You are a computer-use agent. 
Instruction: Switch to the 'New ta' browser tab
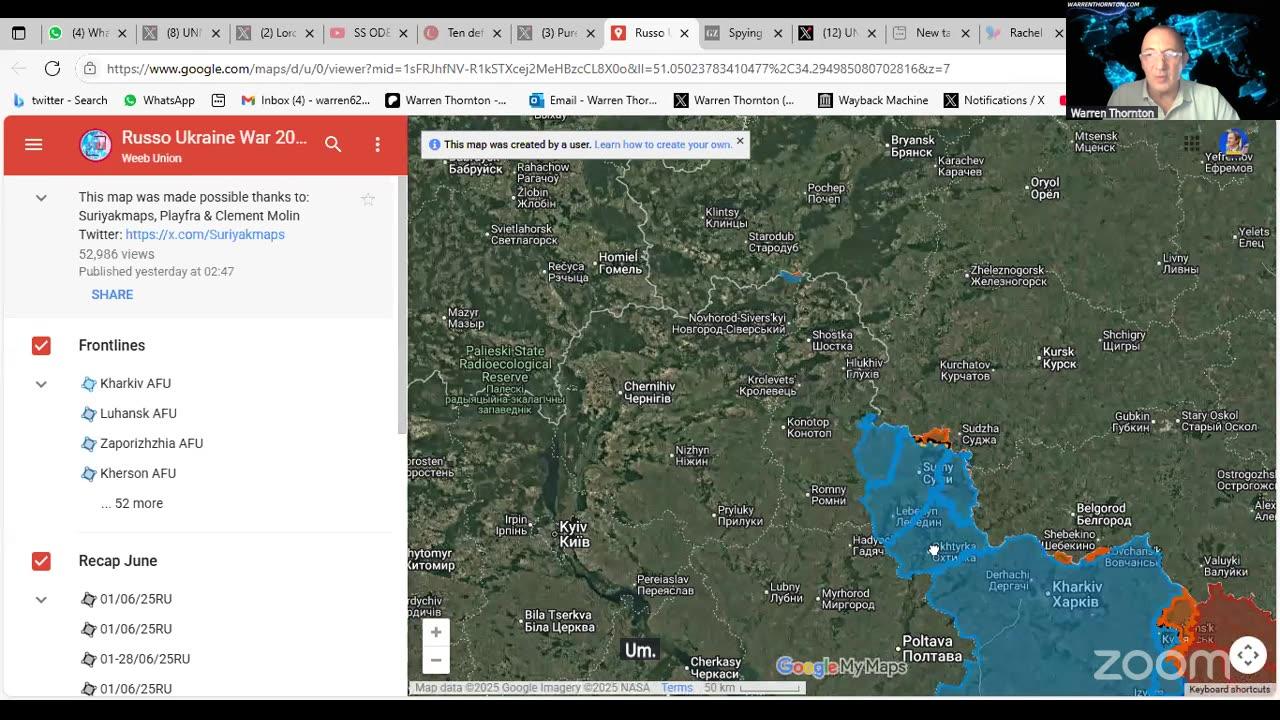pyautogui.click(x=931, y=33)
